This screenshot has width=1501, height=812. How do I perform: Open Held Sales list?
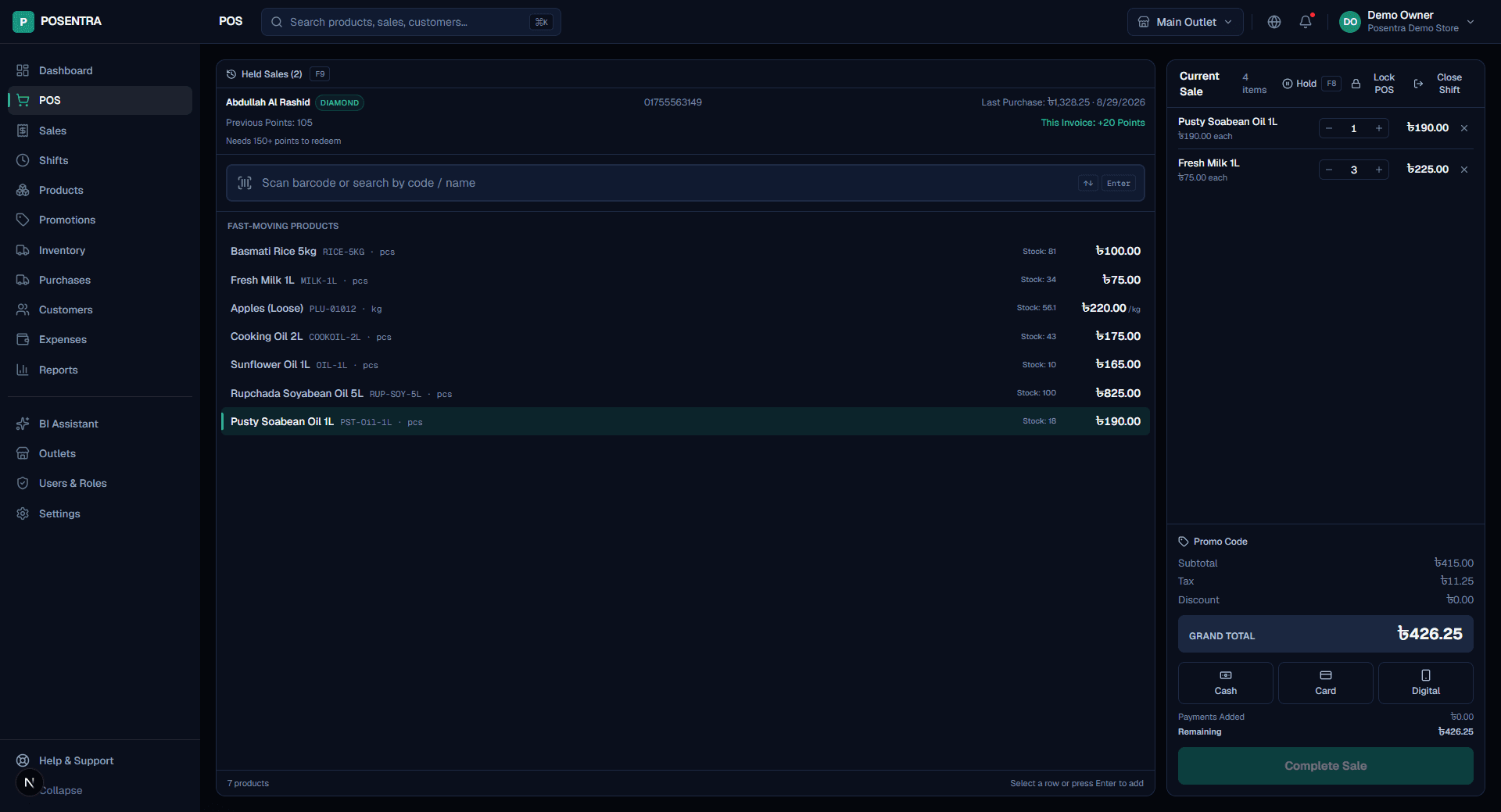pyautogui.click(x=278, y=74)
